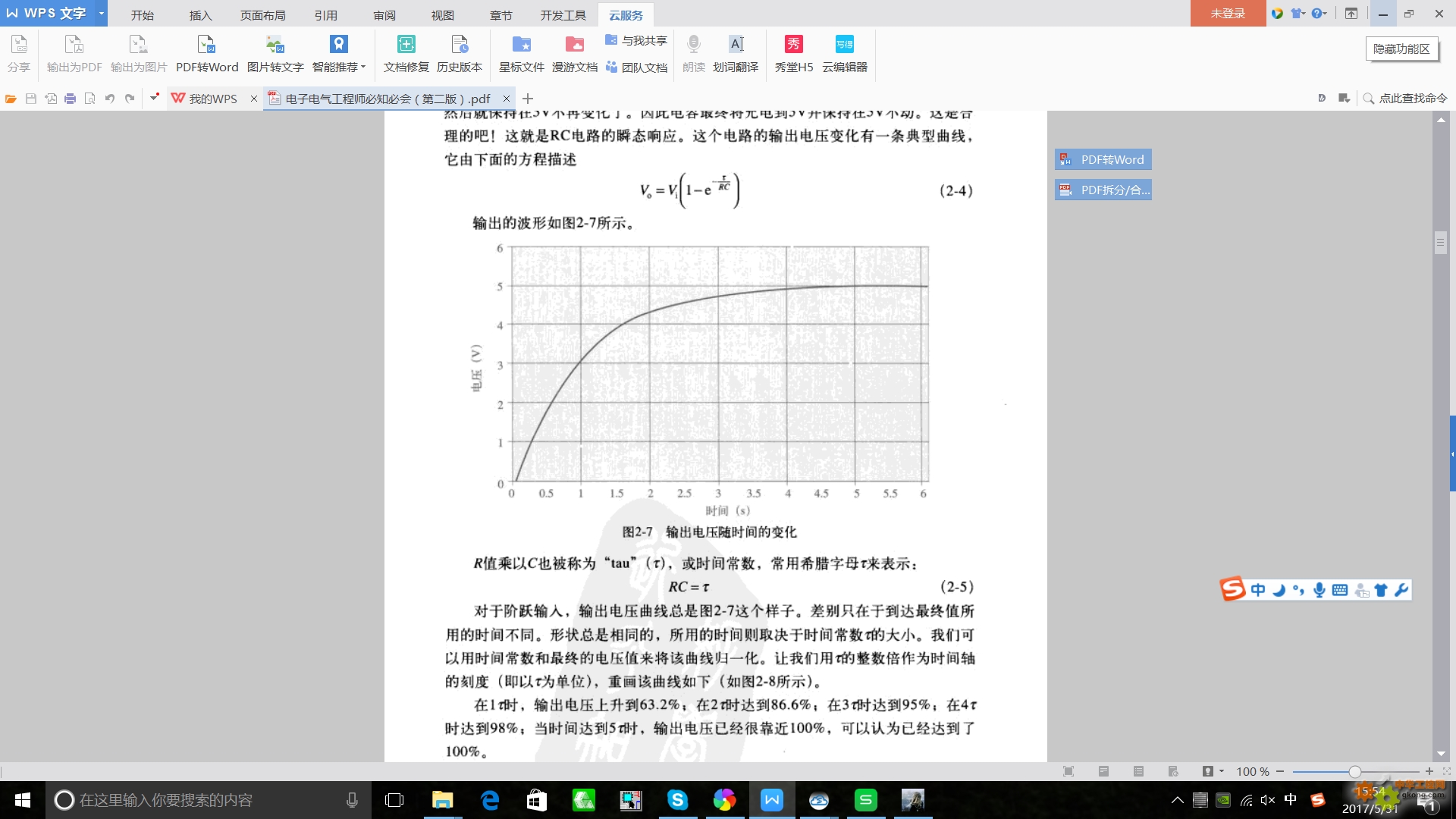
Task: Click PDF转Word side panel button
Action: click(1103, 159)
